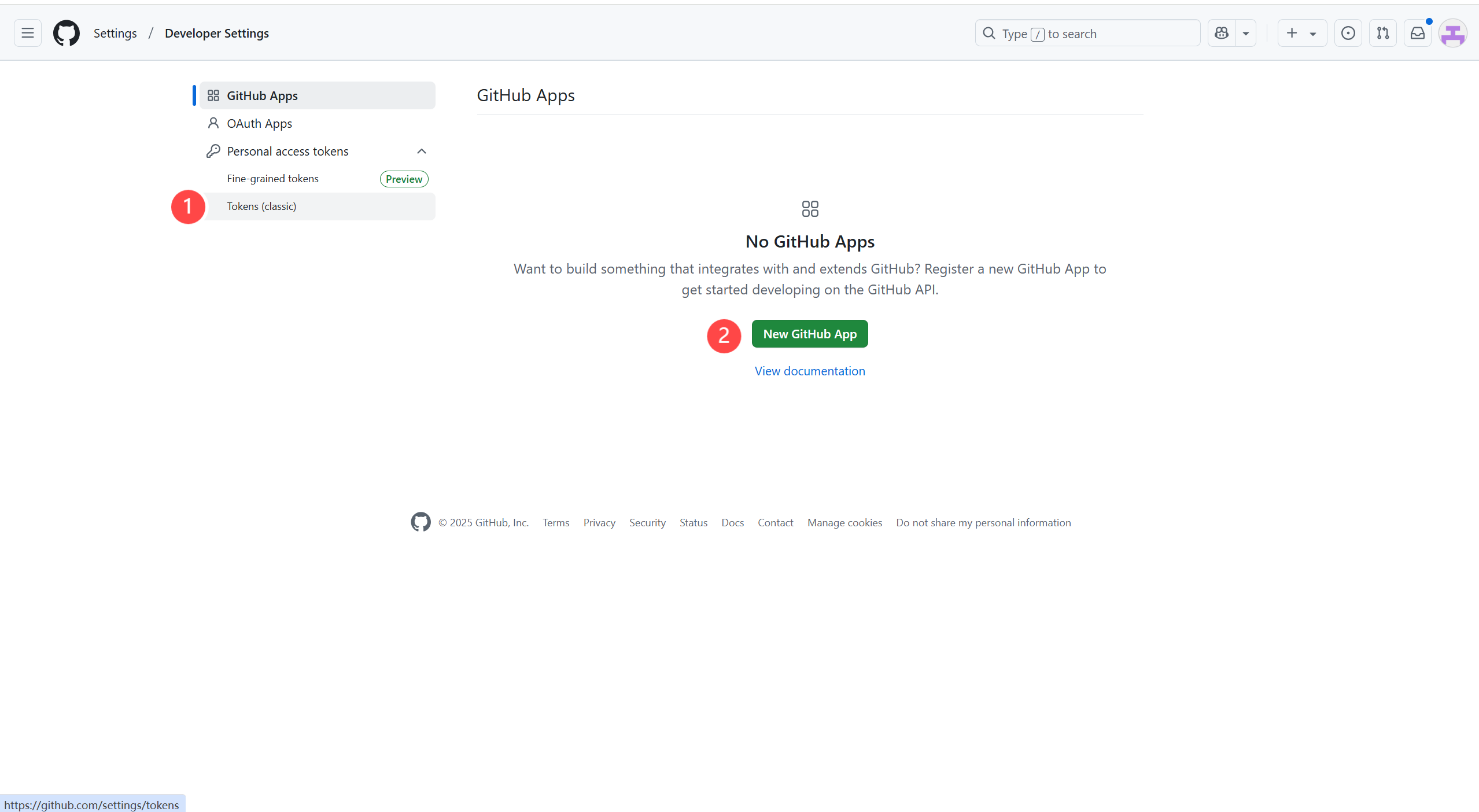Expand the Copilot dropdown arrow
The width and height of the screenshot is (1479, 812).
coord(1246,33)
